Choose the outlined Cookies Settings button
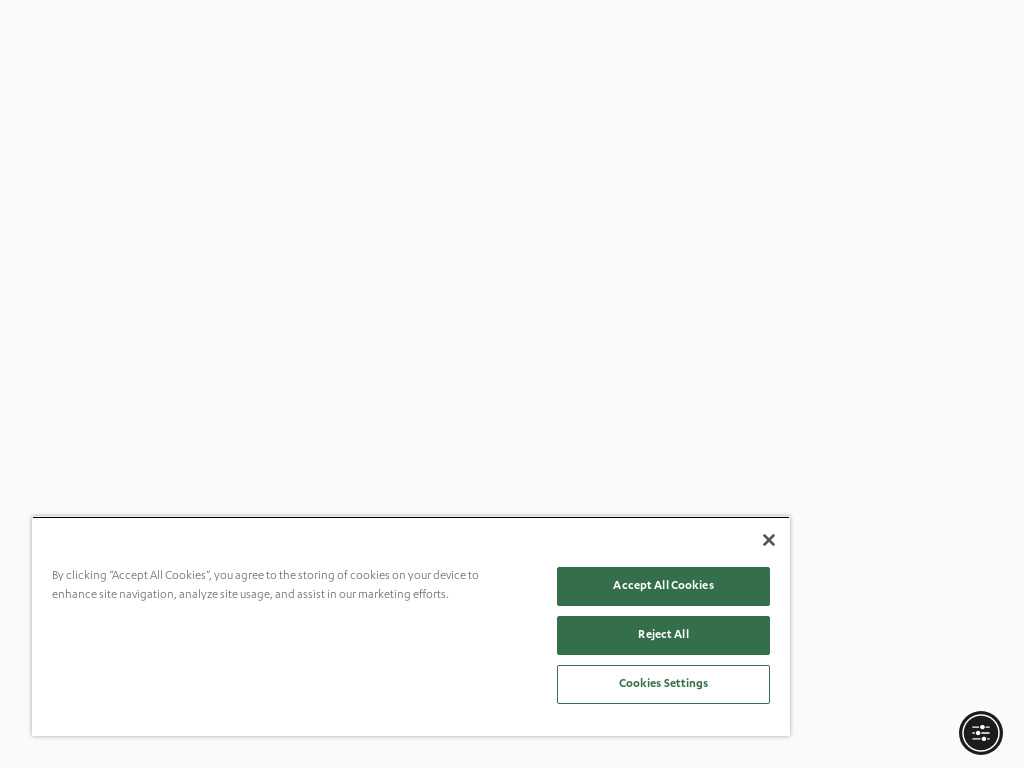The width and height of the screenshot is (1024, 768). point(663,684)
